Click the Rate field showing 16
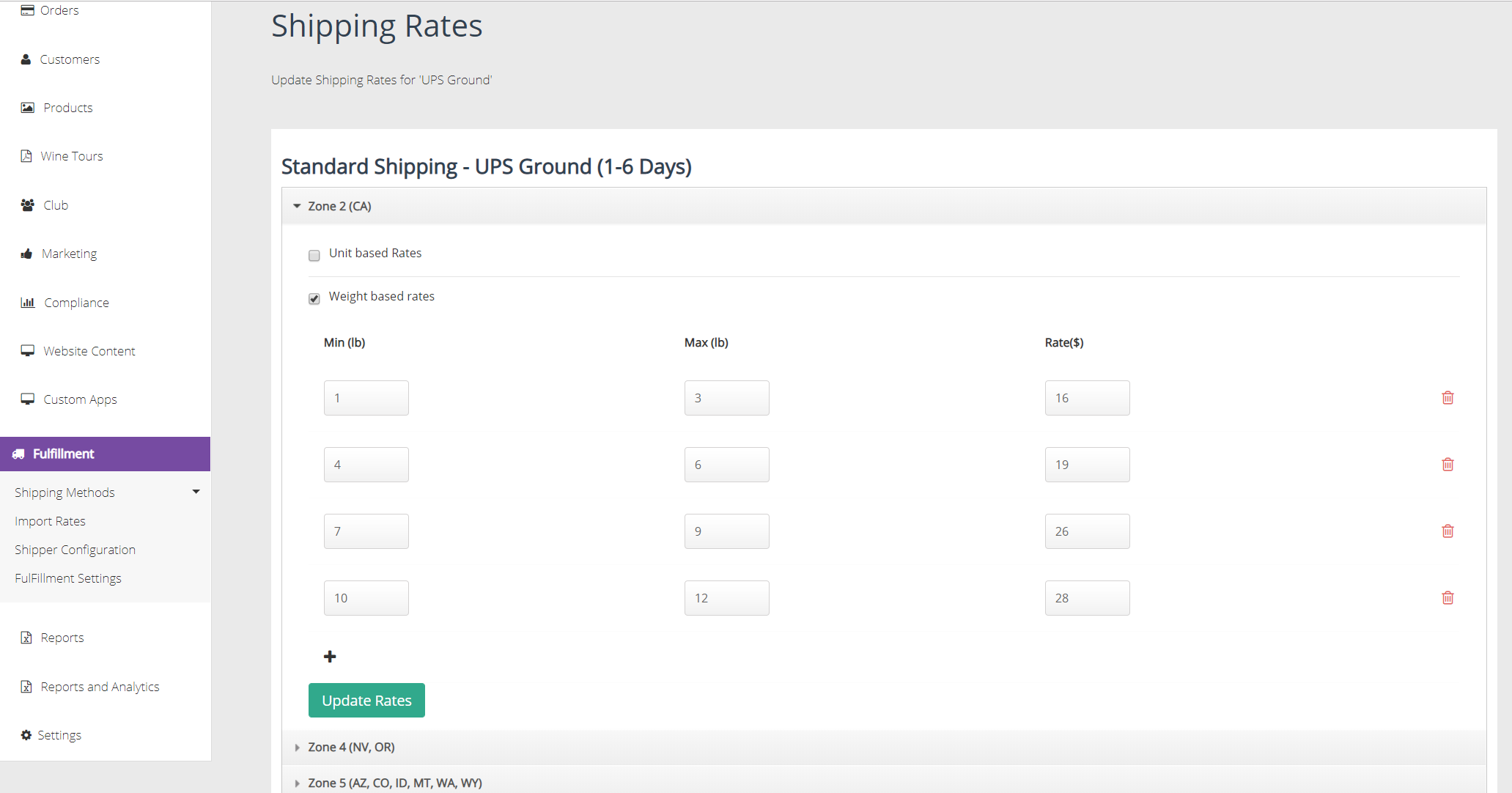Image resolution: width=1512 pixels, height=793 pixels. tap(1087, 398)
